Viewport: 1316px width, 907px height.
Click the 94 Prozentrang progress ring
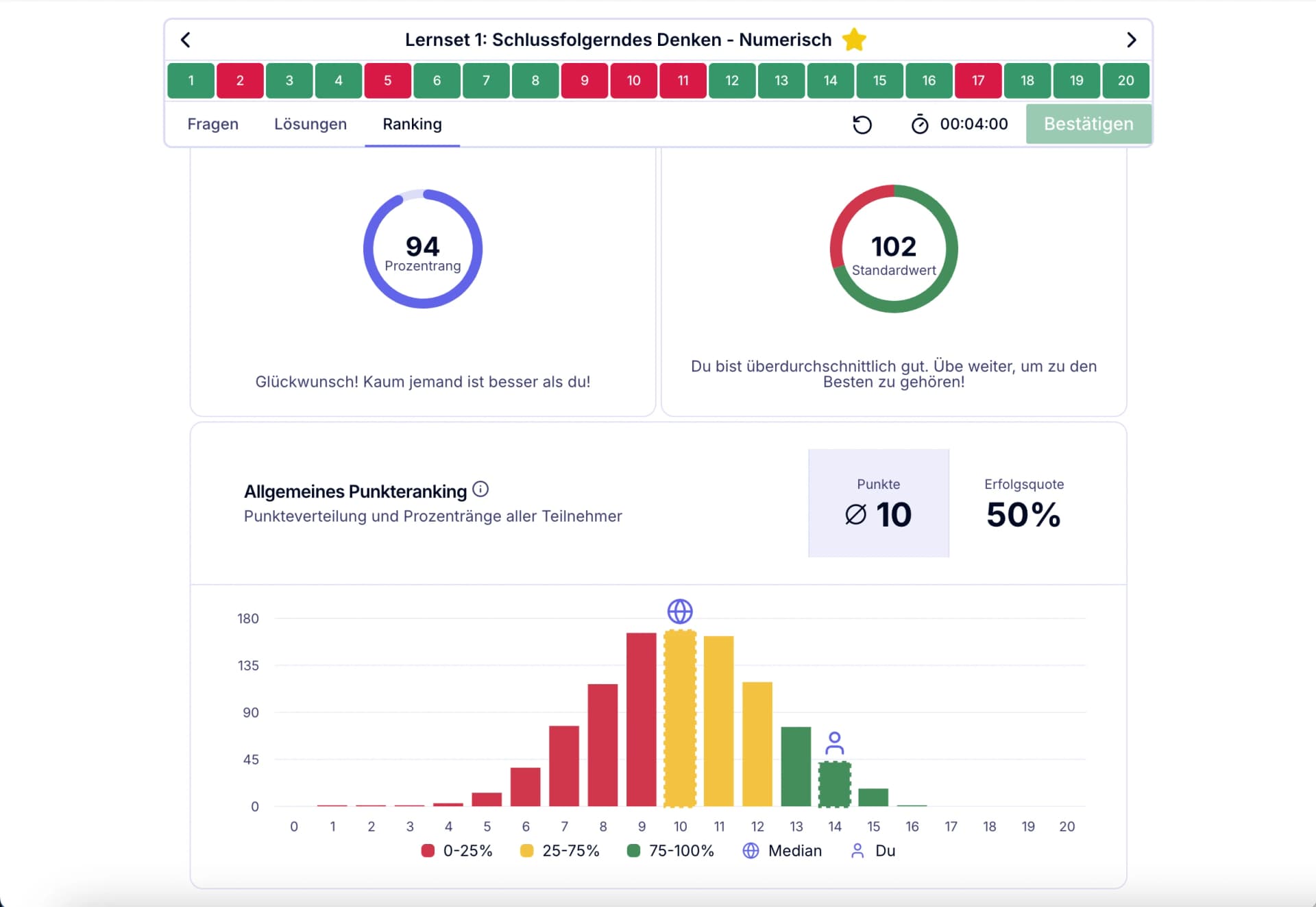[x=422, y=249]
